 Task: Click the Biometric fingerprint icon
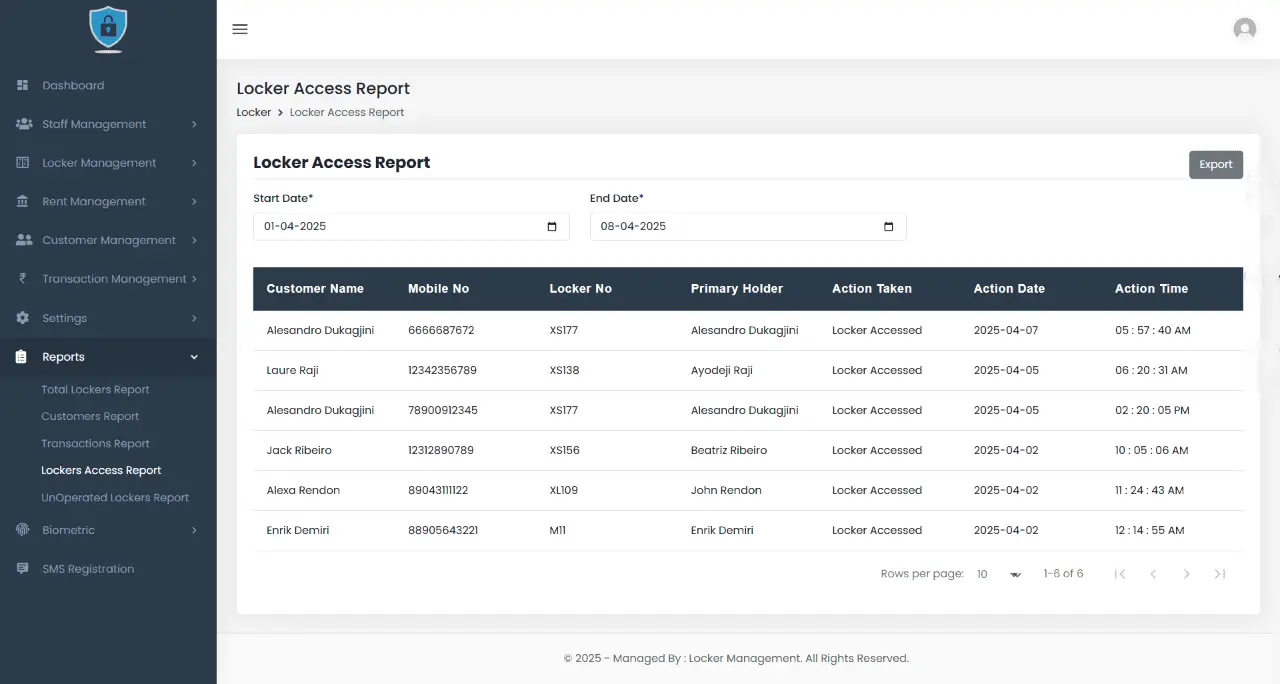click(x=22, y=530)
